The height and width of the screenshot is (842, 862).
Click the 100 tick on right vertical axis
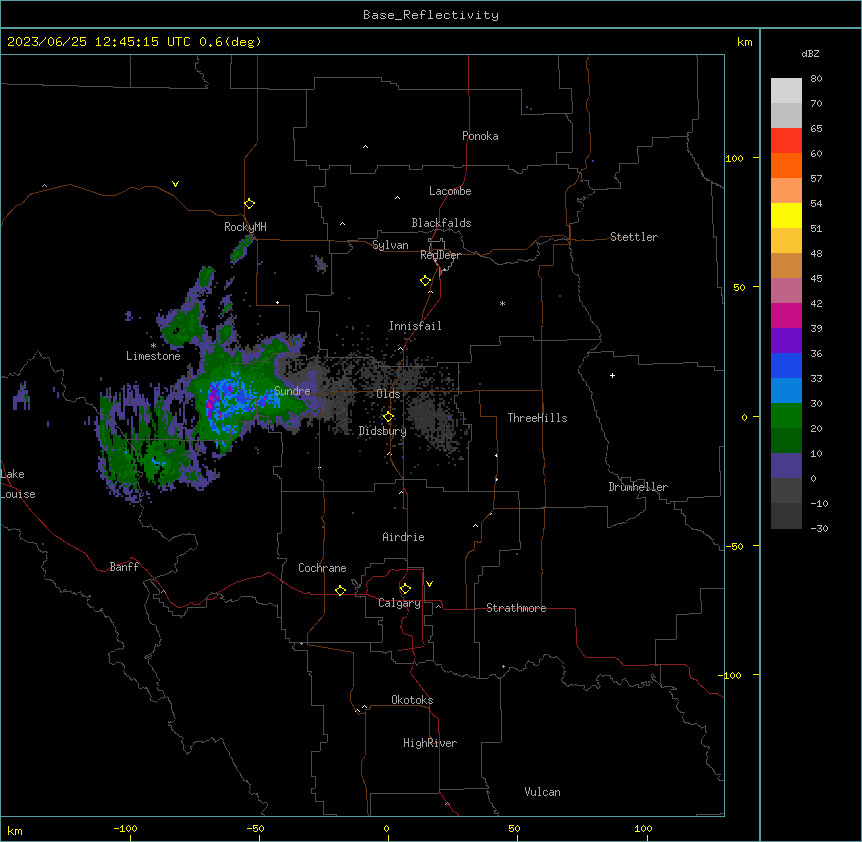point(734,158)
